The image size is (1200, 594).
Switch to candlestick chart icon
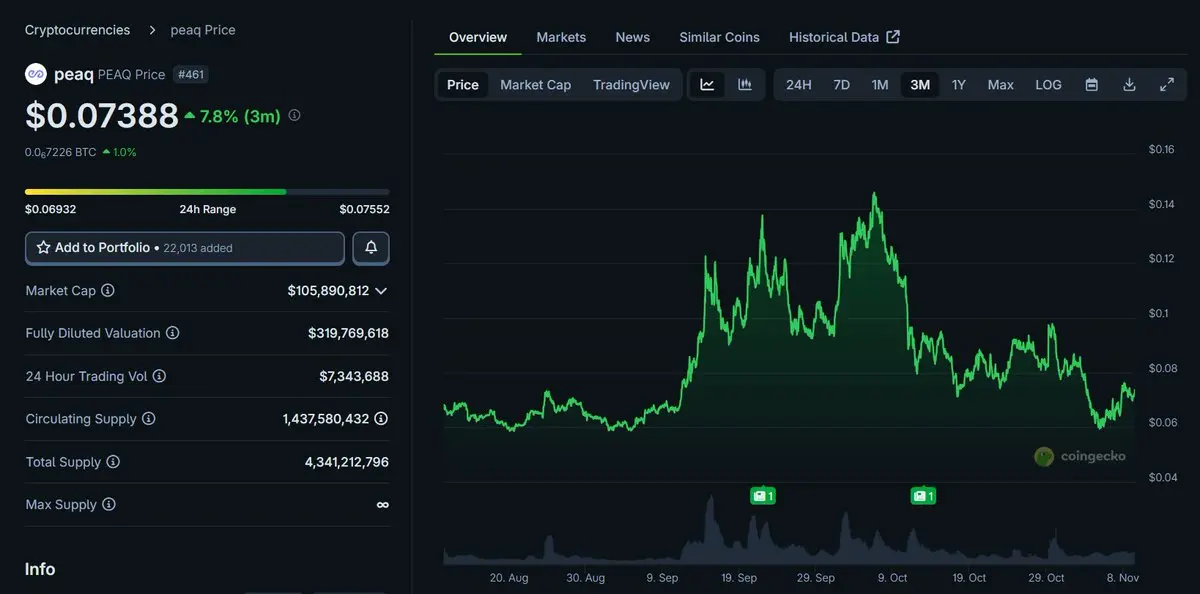tap(745, 85)
